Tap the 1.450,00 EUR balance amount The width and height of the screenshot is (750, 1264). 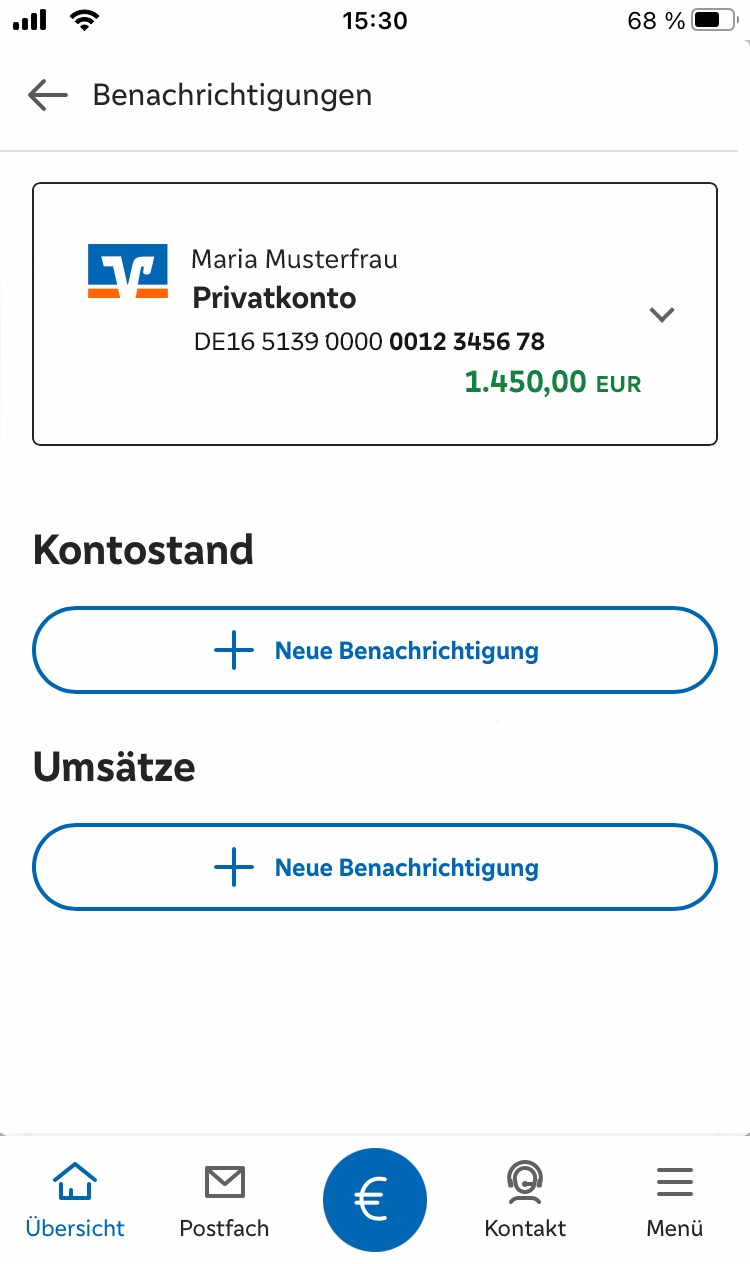[553, 382]
